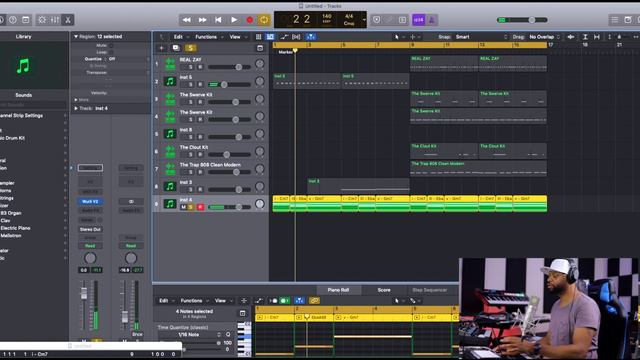Open the Note Pads icon at top right
The image size is (640, 360).
click(x=628, y=20)
